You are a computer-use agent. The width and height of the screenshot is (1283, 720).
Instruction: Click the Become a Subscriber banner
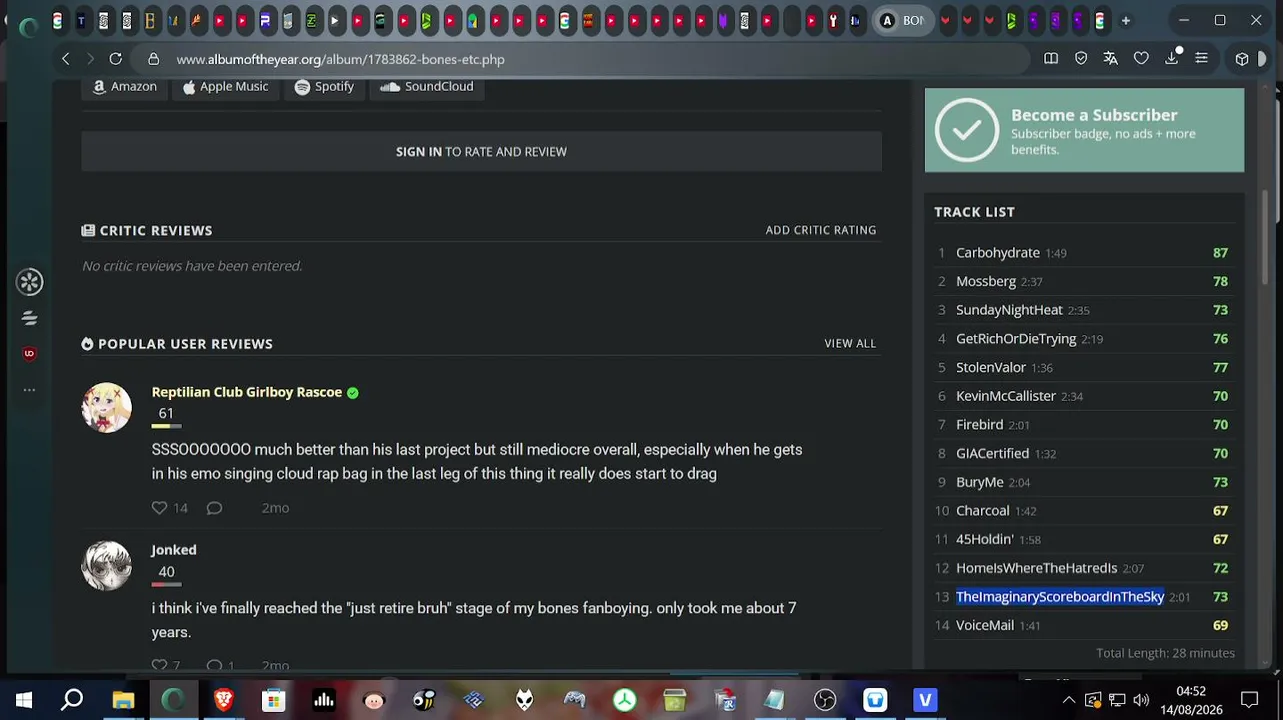click(x=1084, y=130)
